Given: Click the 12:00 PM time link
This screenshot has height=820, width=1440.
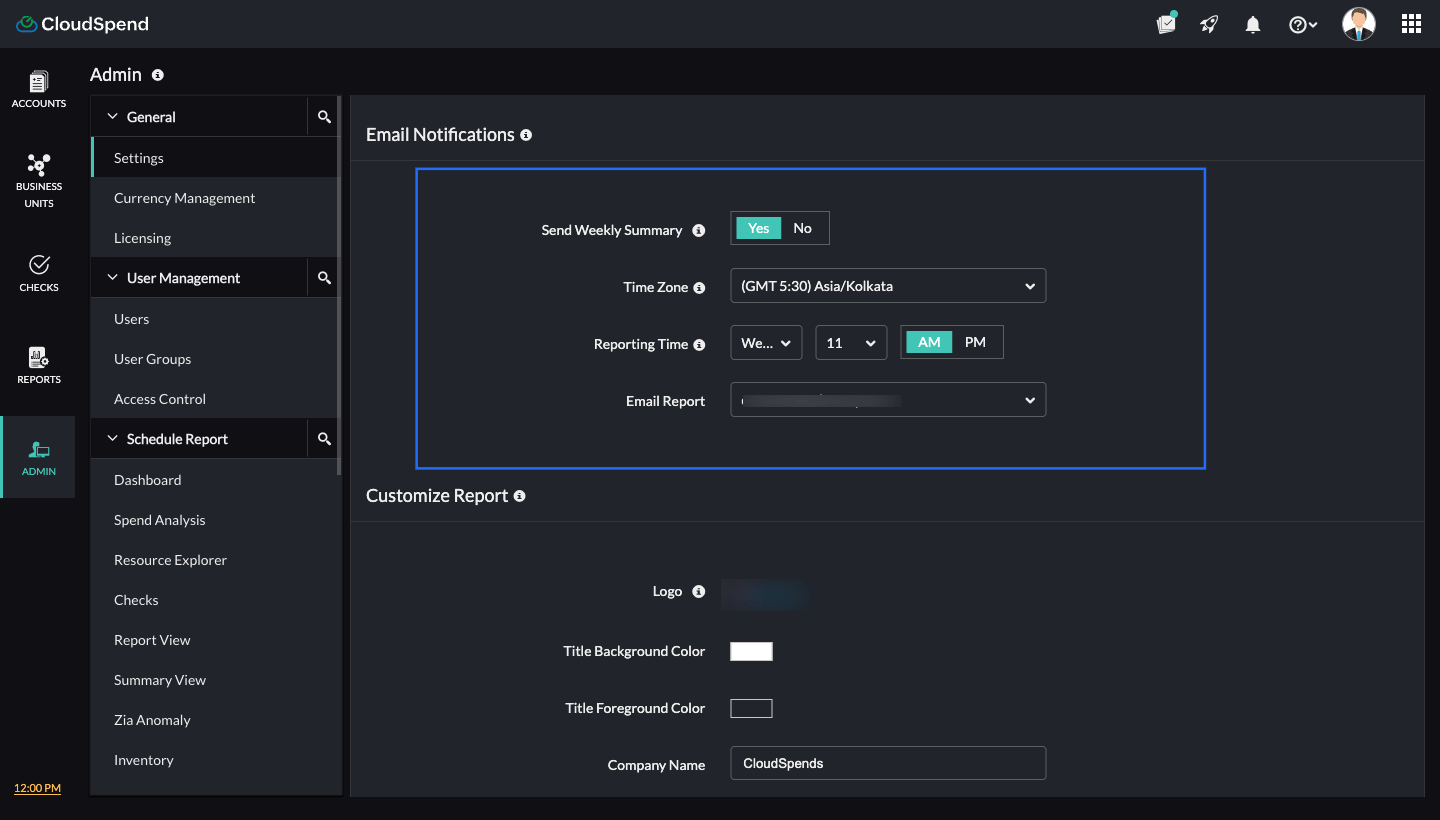Looking at the screenshot, I should 37,788.
